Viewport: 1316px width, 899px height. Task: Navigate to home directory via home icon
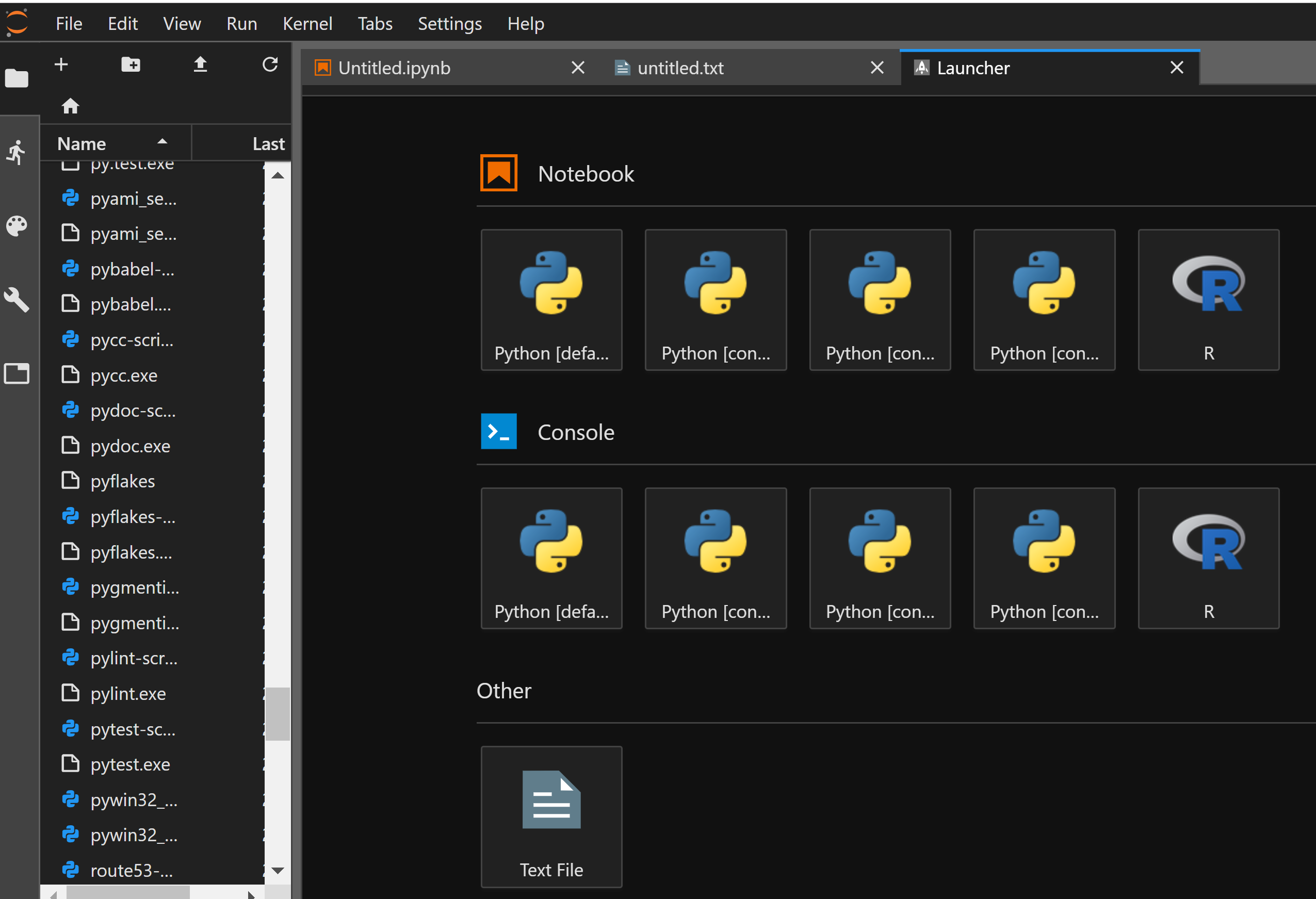pyautogui.click(x=70, y=105)
